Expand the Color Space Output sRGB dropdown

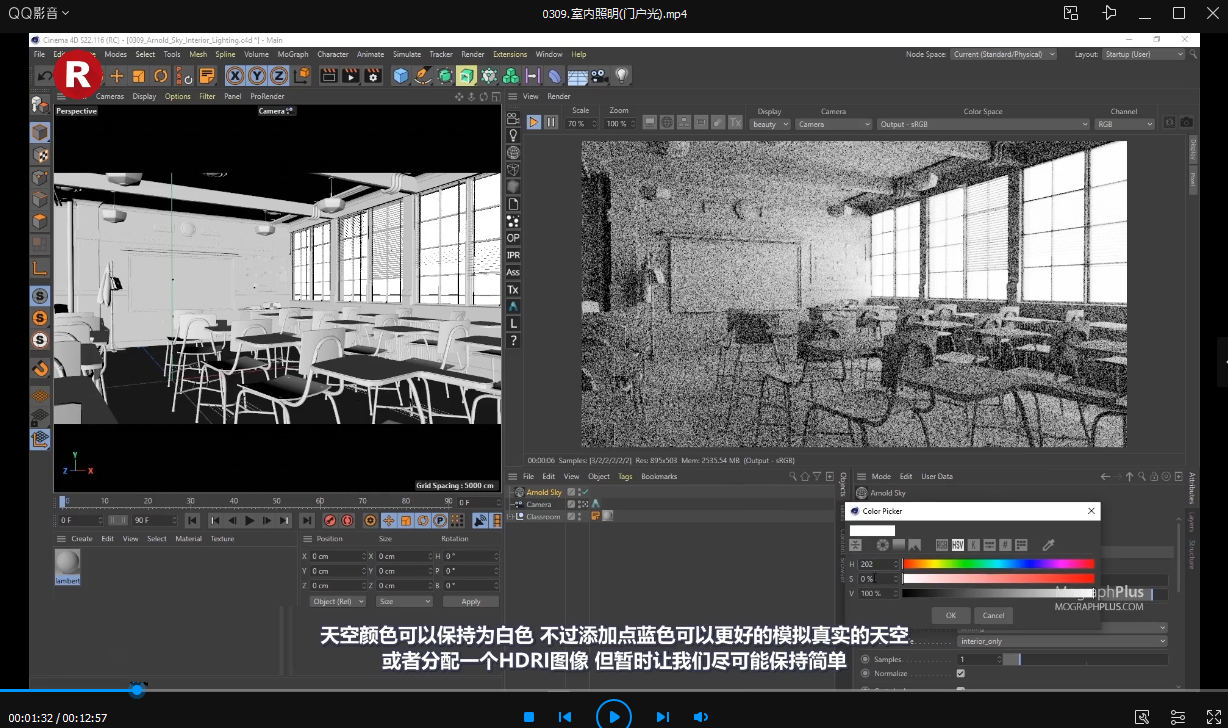(983, 124)
